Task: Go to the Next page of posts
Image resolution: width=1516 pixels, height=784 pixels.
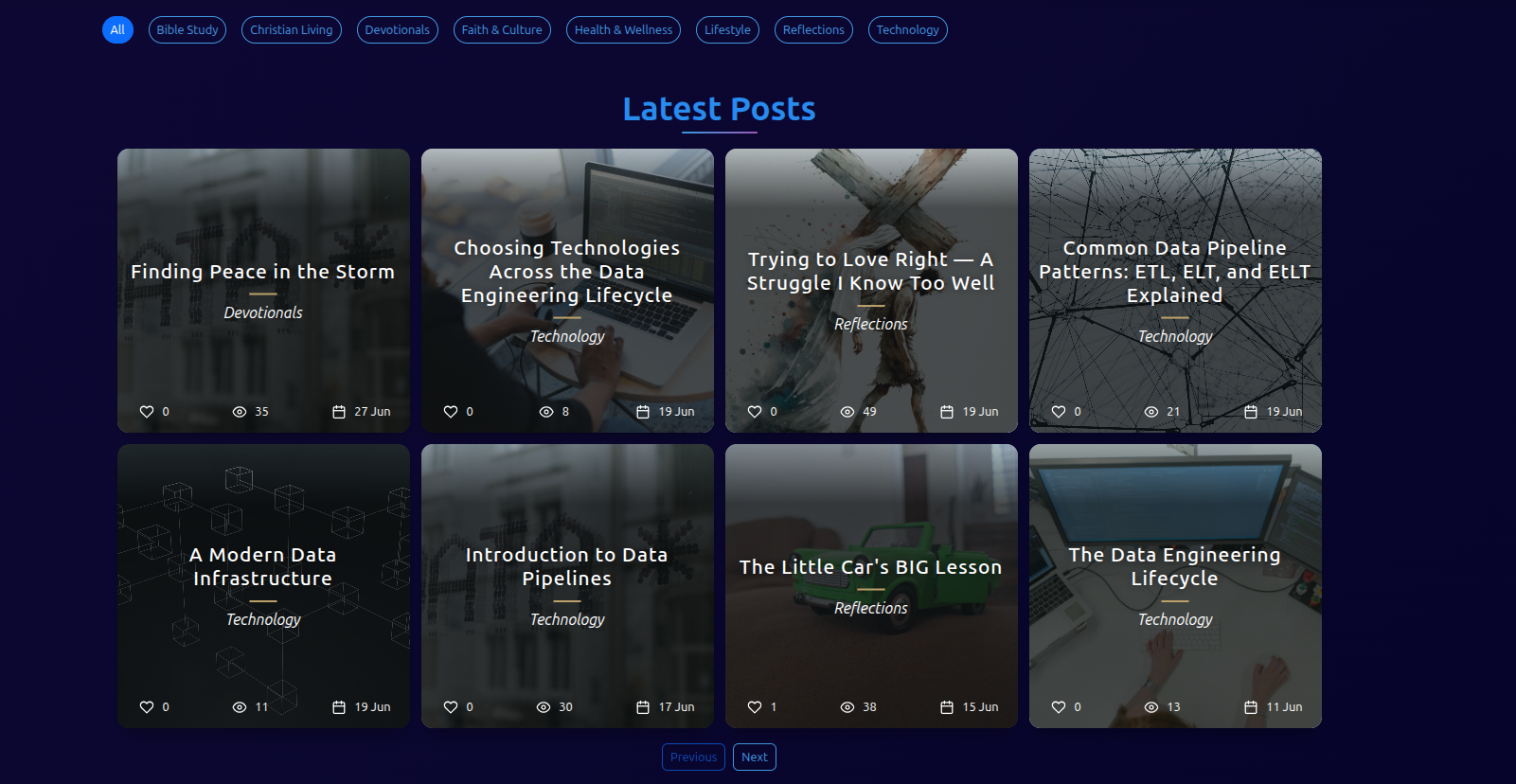Action: [x=755, y=757]
